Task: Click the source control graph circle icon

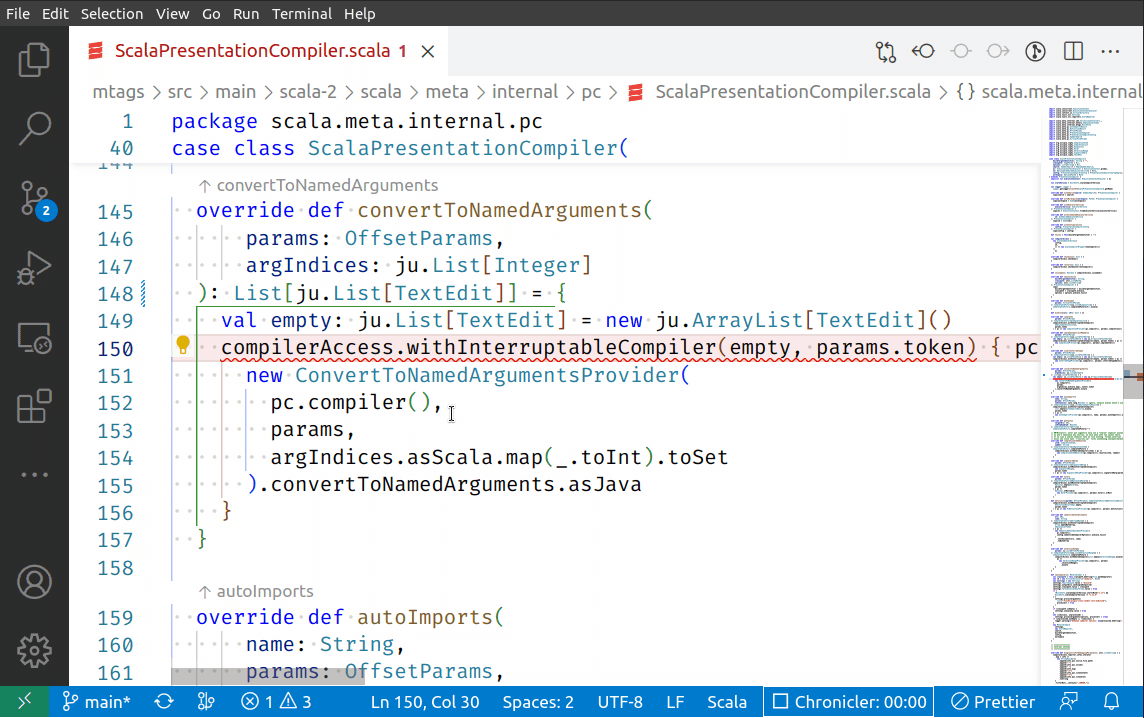Action: tap(1035, 51)
